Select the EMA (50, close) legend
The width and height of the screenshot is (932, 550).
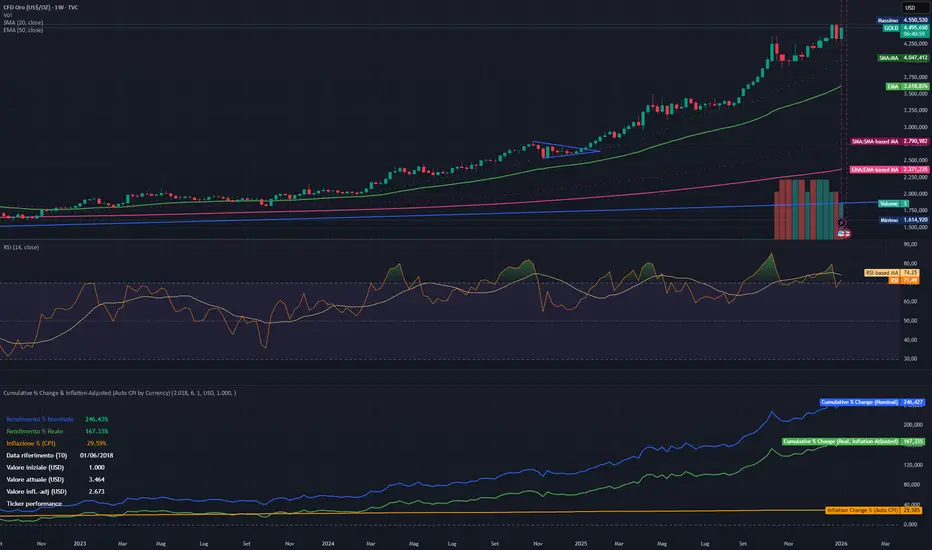(x=23, y=30)
